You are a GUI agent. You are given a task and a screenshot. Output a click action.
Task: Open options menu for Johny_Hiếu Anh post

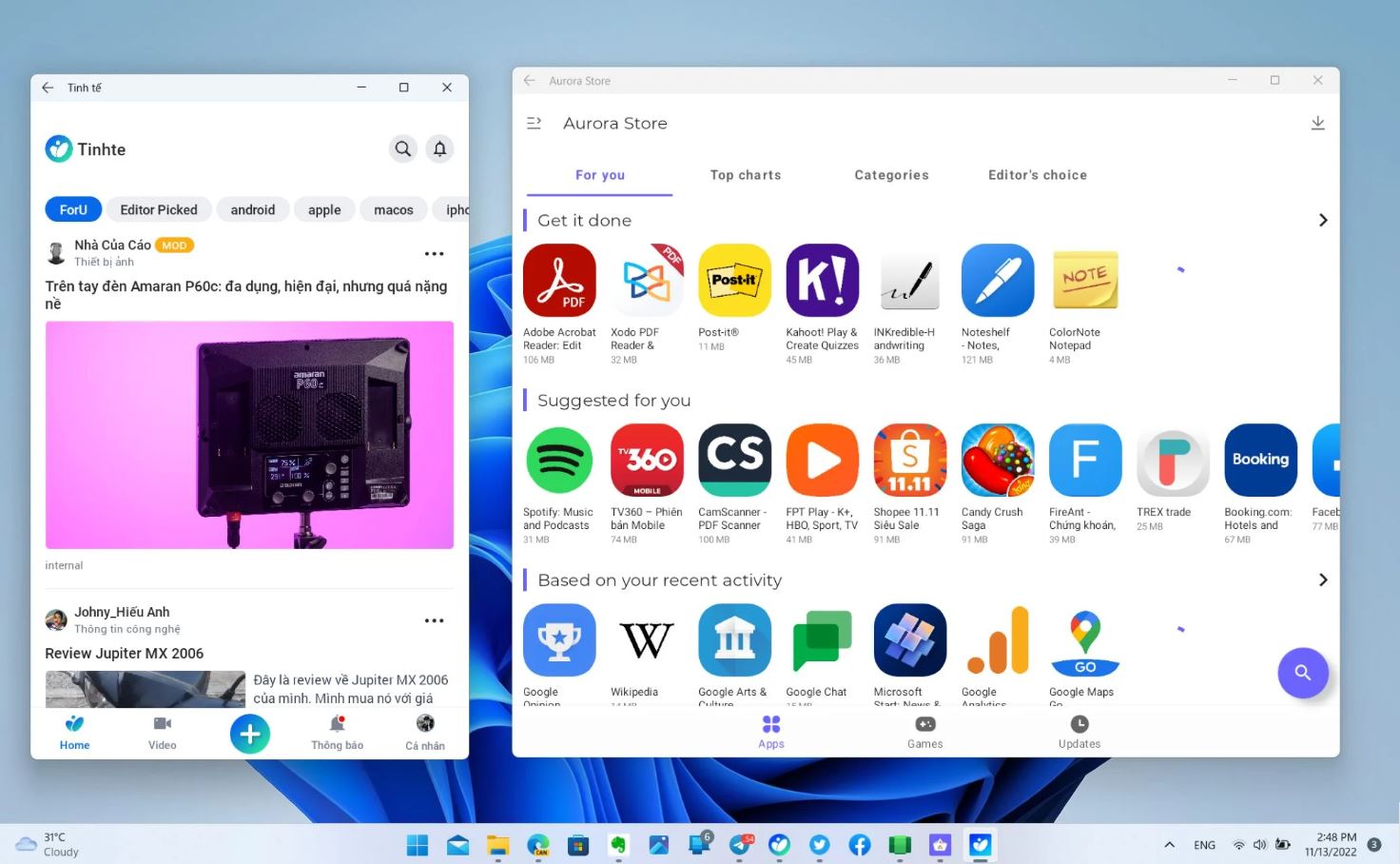tap(434, 620)
